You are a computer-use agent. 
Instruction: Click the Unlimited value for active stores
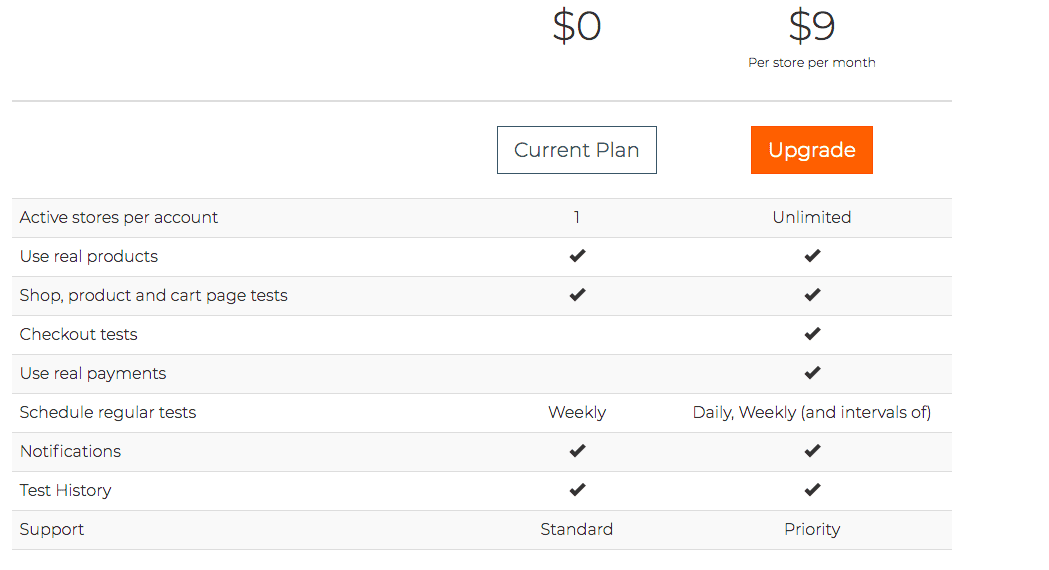click(x=812, y=217)
